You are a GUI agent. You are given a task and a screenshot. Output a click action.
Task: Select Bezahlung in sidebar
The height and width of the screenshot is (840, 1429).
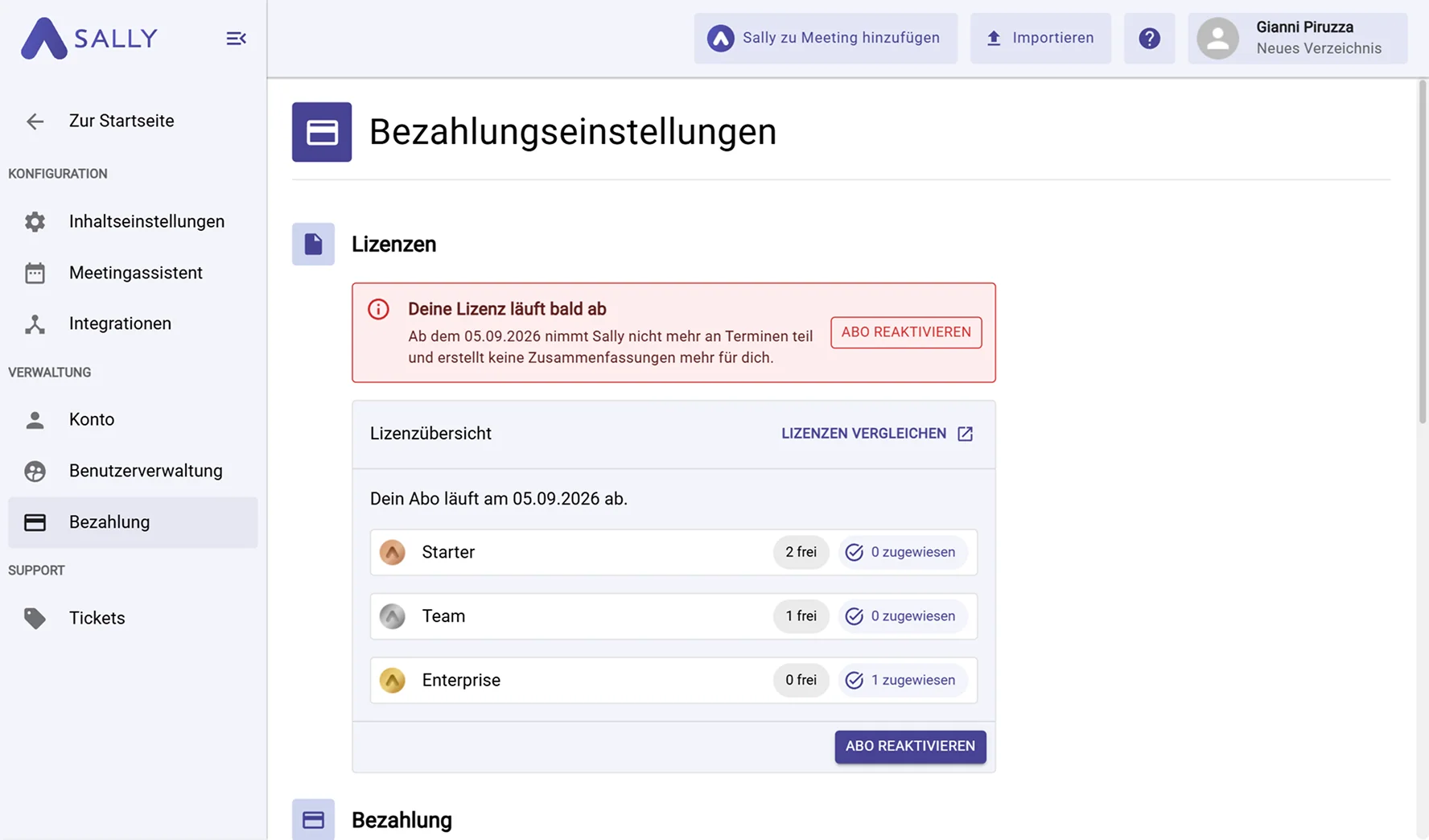(x=133, y=522)
